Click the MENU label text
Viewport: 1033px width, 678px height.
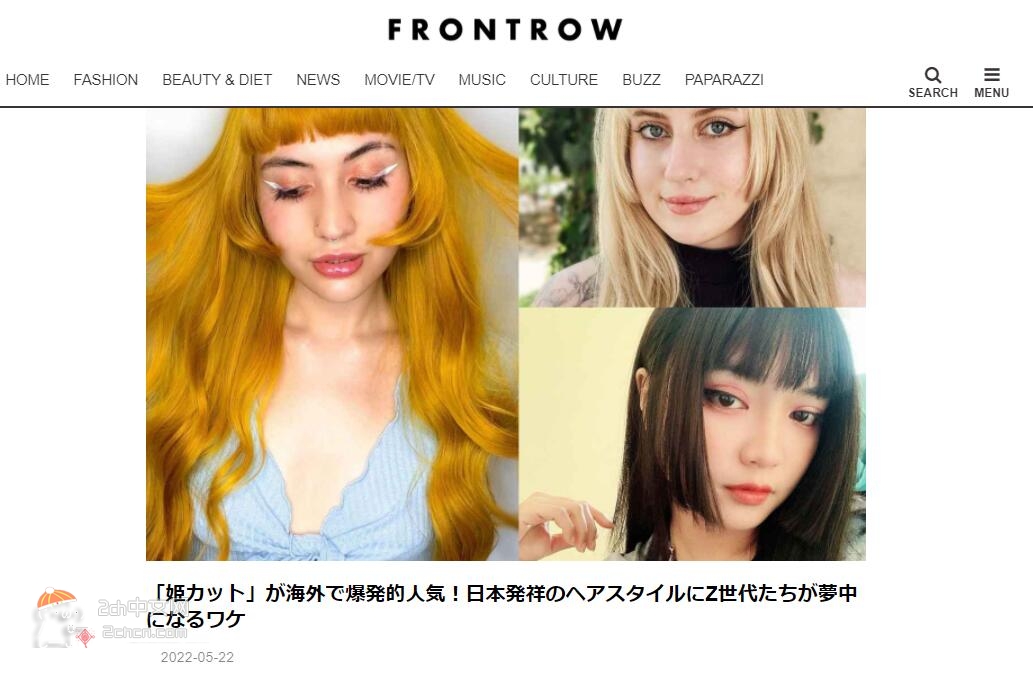991,93
